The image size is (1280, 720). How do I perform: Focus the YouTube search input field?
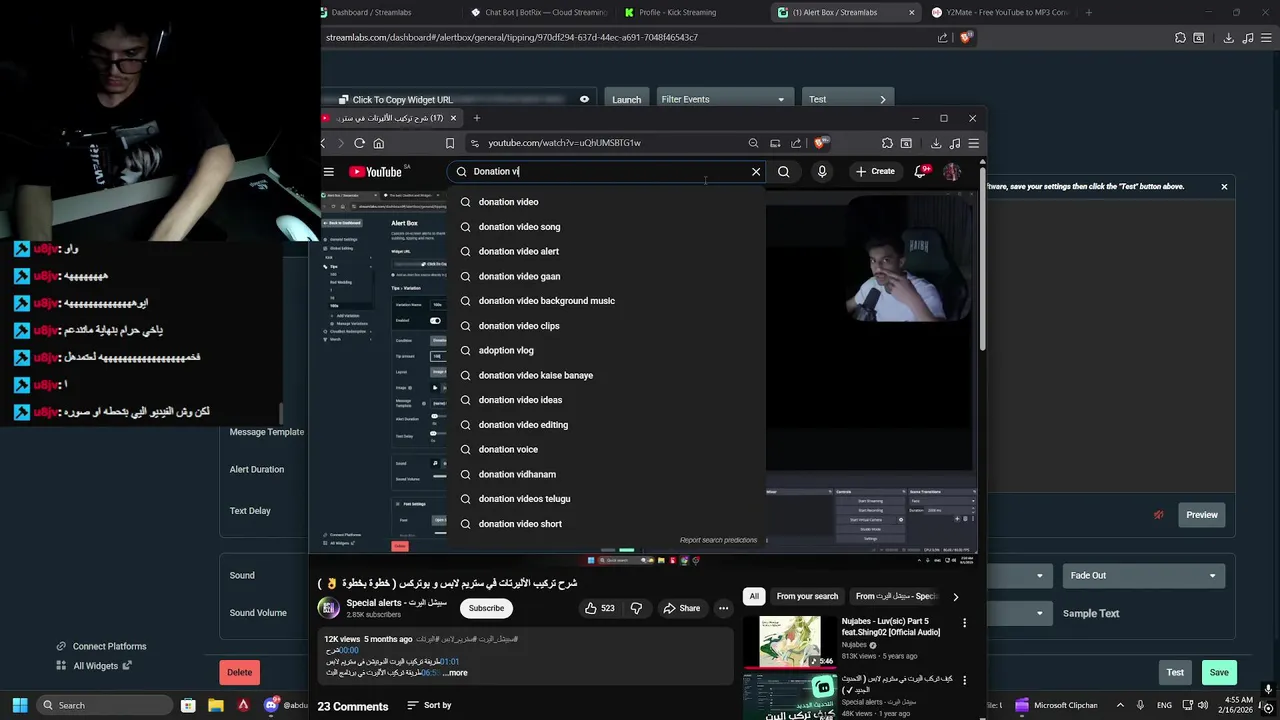(606, 172)
